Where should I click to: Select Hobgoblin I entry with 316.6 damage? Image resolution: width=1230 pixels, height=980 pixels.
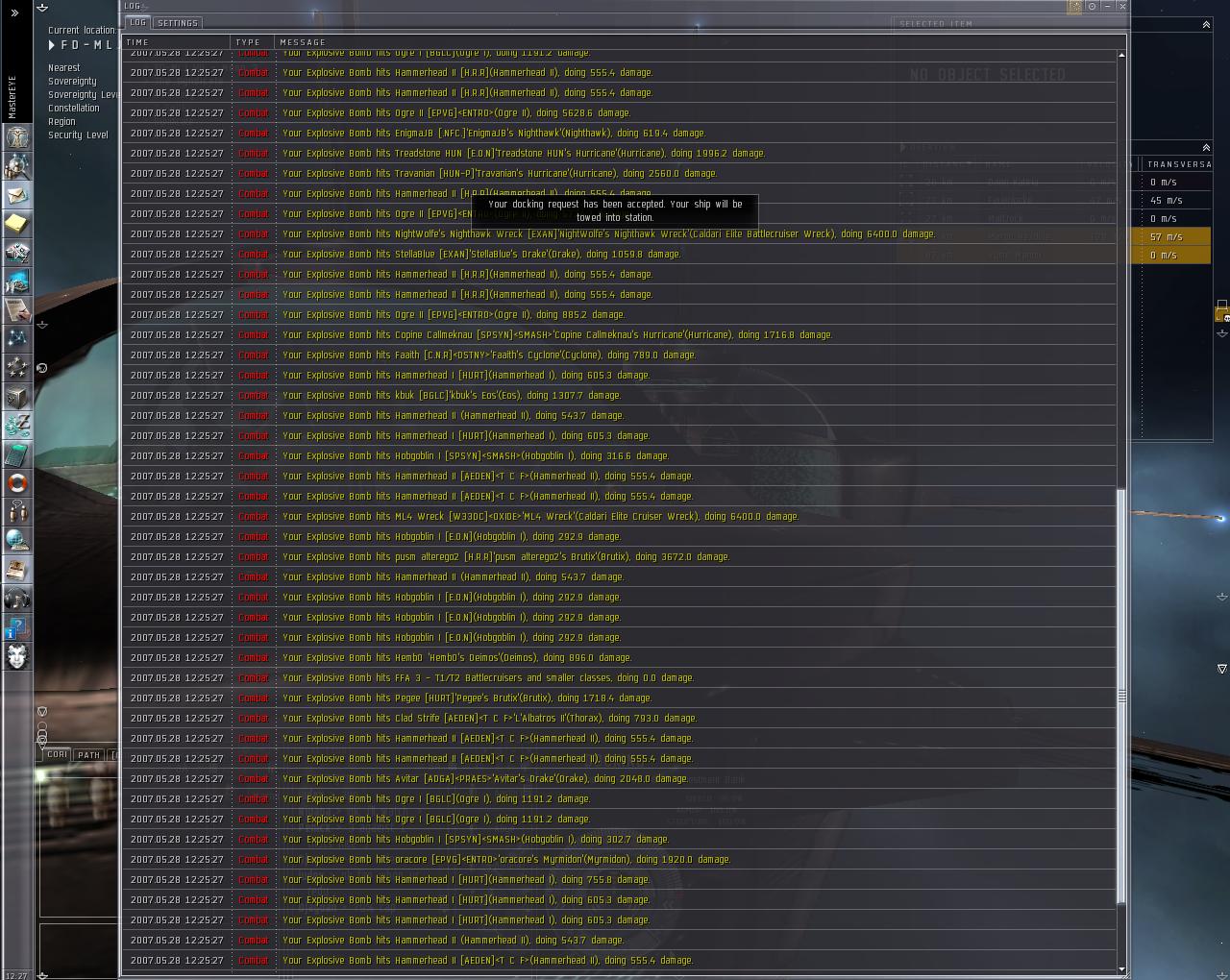coord(621,455)
